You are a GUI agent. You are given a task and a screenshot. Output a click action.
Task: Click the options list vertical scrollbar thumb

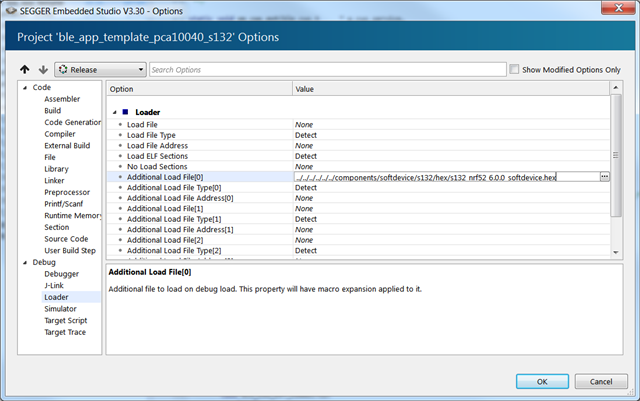(x=616, y=155)
